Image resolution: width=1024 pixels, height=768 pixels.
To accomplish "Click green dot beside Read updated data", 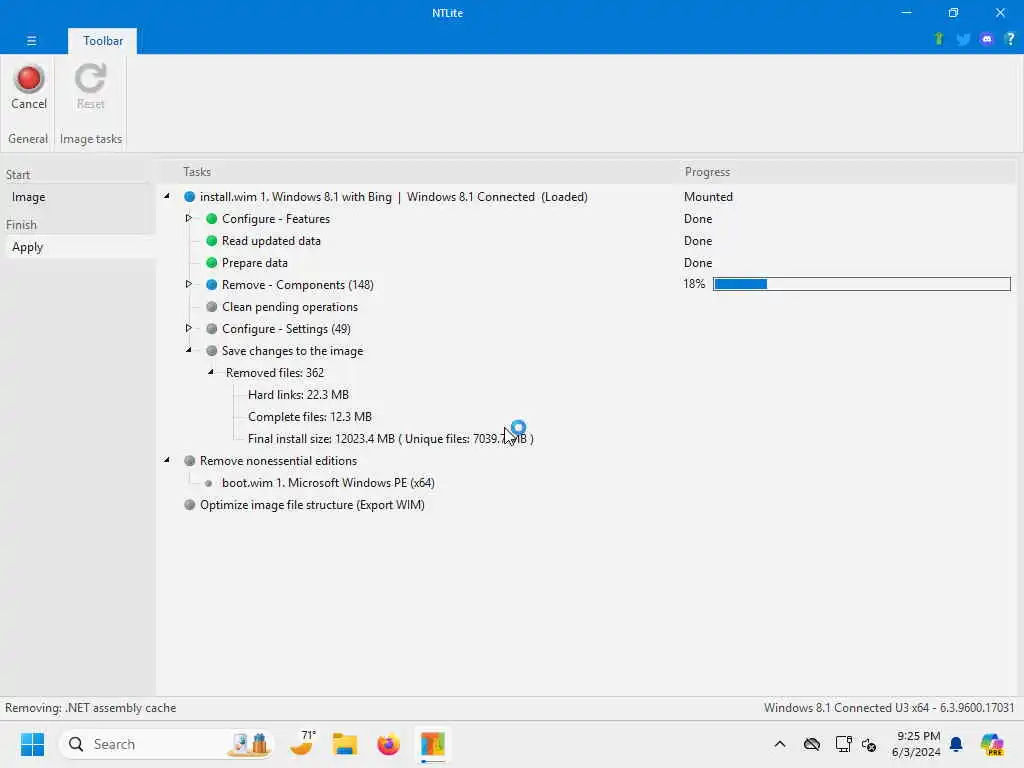I will [212, 241].
